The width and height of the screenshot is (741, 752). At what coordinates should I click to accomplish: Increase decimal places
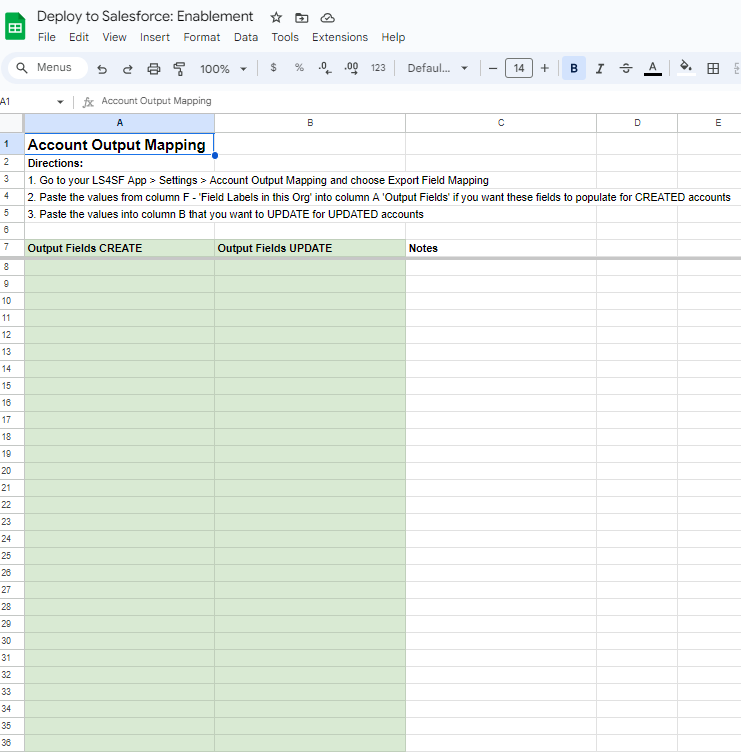351,68
